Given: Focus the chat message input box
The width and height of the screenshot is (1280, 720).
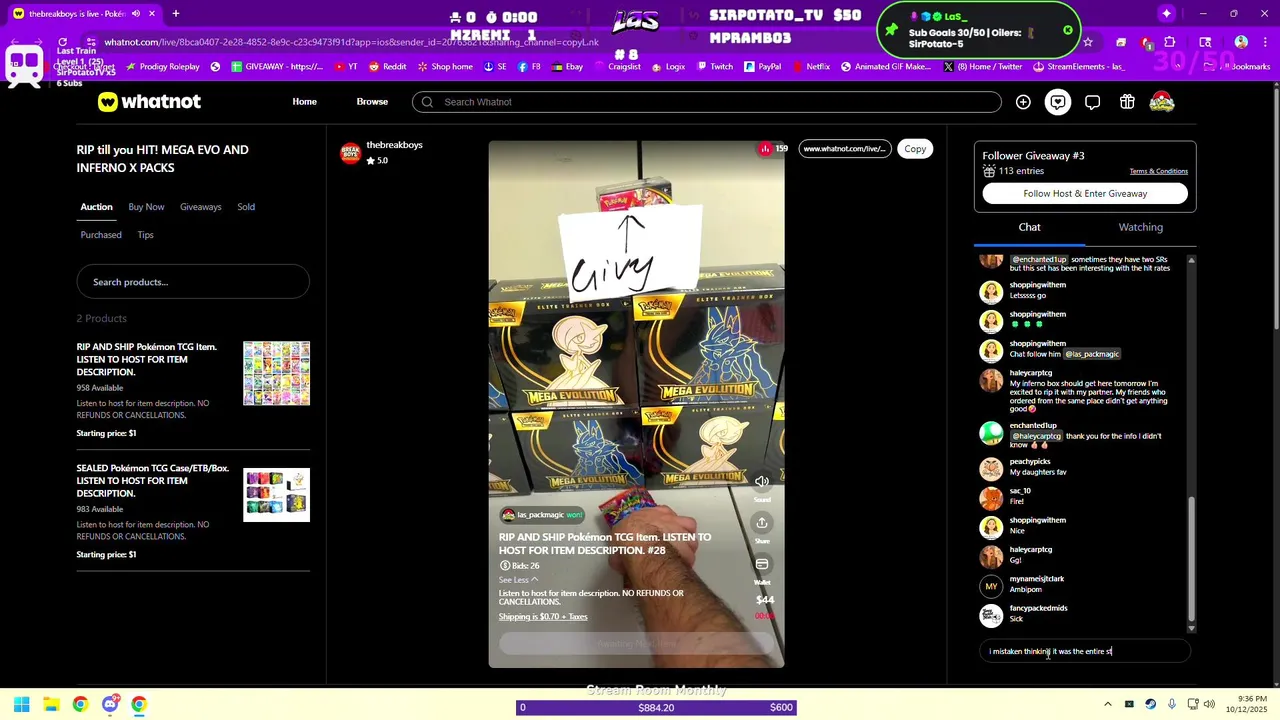Looking at the screenshot, I should 1085,652.
